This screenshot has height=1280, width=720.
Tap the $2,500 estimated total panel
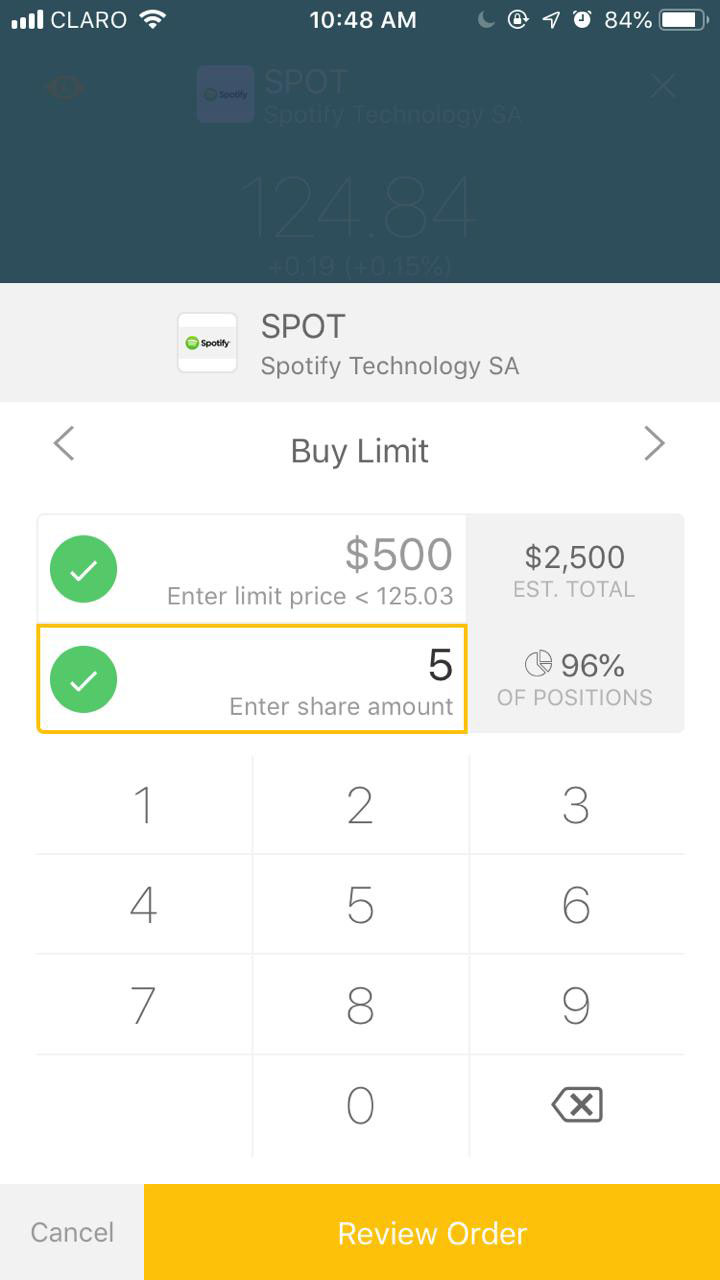click(x=575, y=570)
